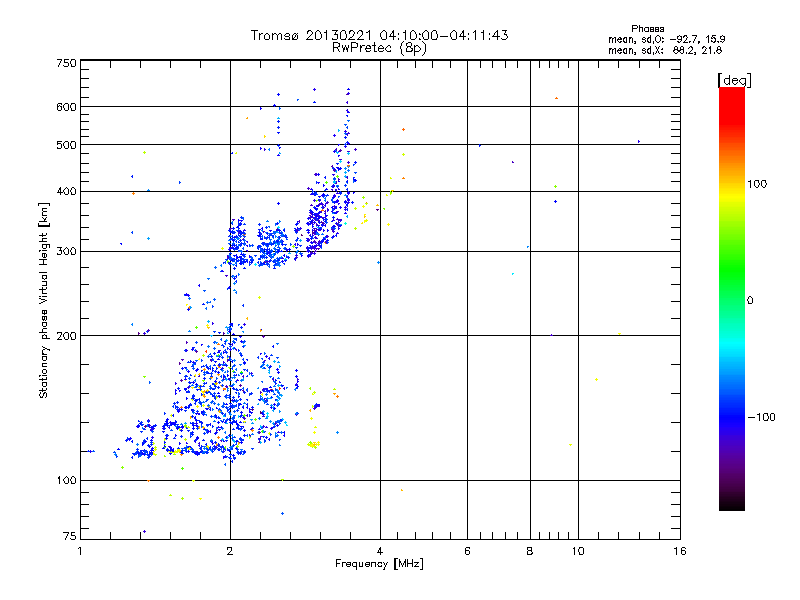This screenshot has height=600, width=800.
Task: Click the '100' colorbar tick label
Action: tap(757, 184)
